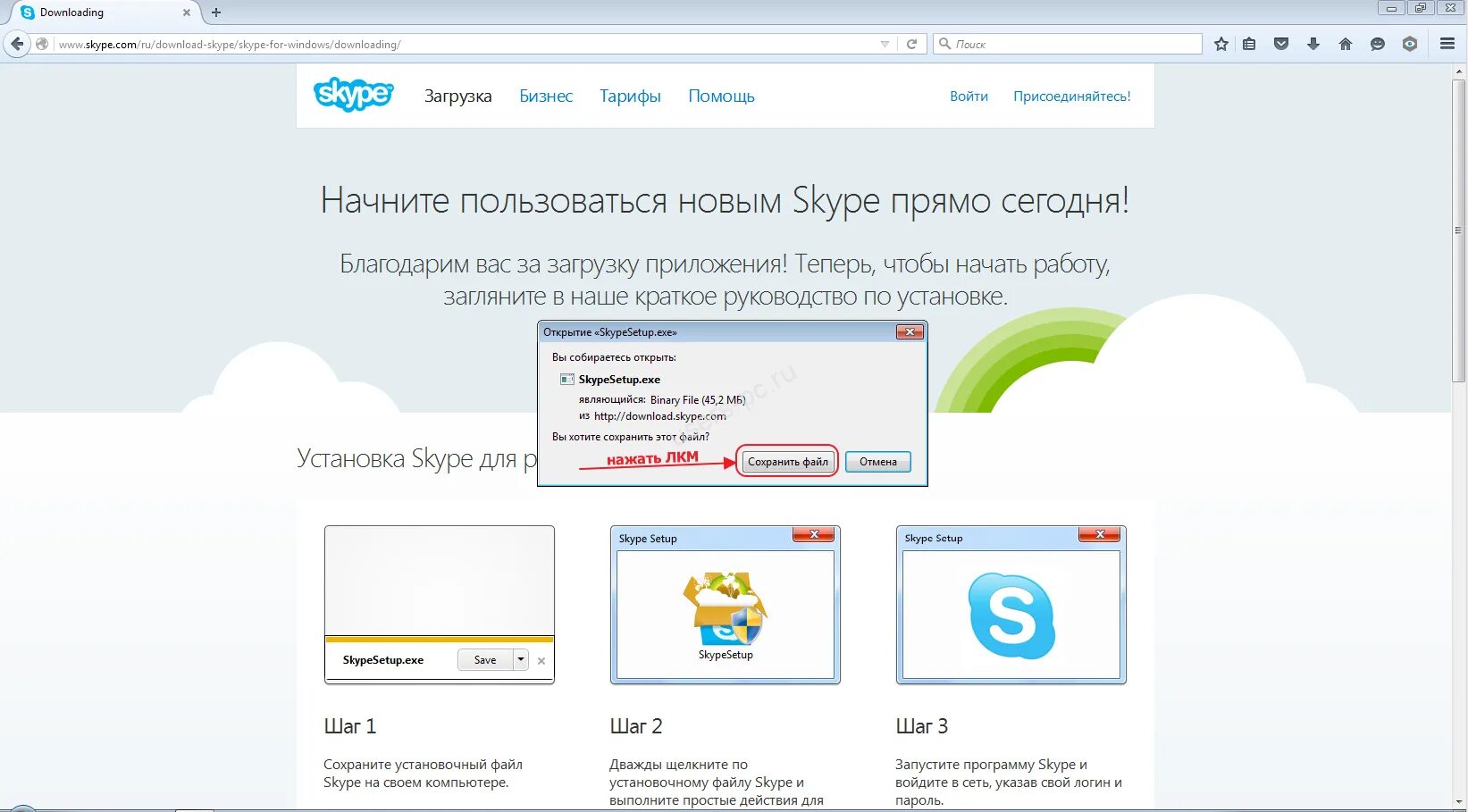Minimize the browser window

click(1391, 8)
